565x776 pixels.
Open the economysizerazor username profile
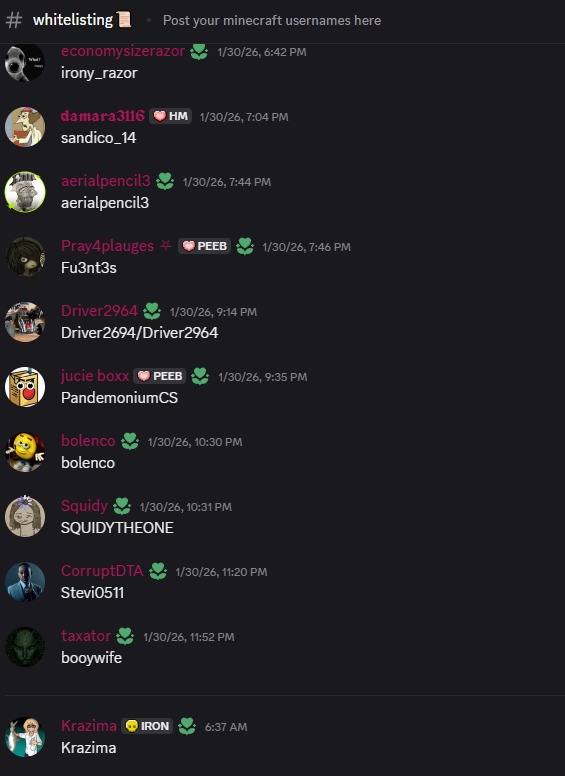(123, 51)
